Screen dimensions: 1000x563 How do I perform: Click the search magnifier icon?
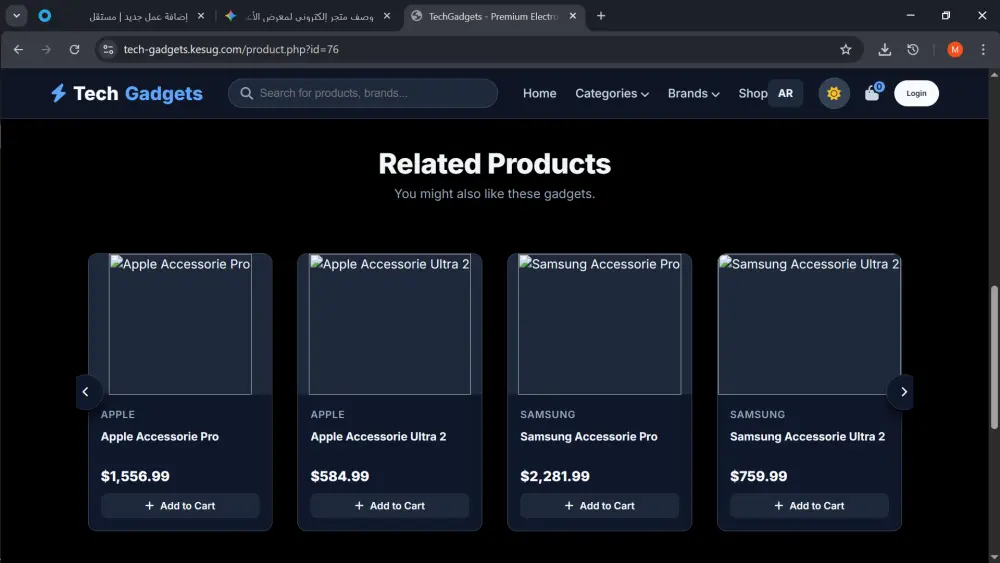(246, 93)
